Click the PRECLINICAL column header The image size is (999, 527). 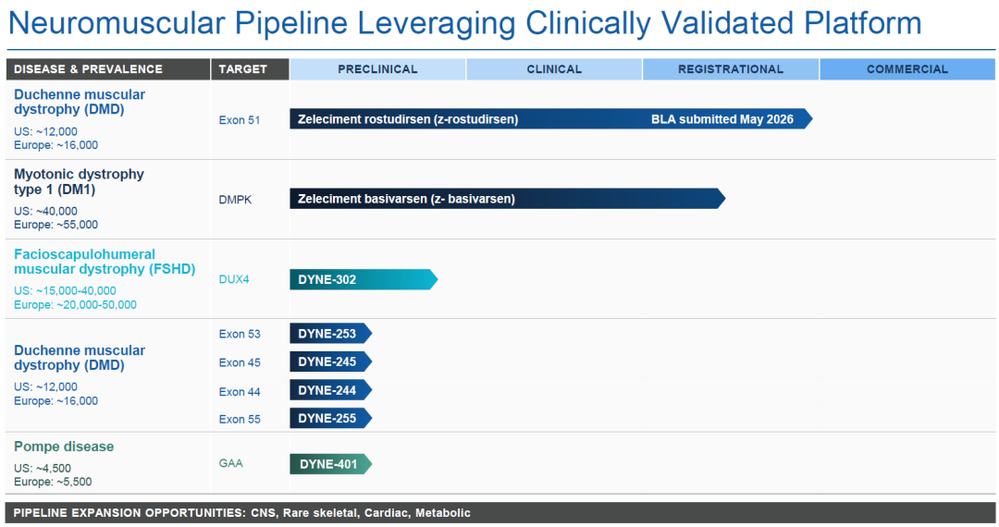(x=377, y=69)
